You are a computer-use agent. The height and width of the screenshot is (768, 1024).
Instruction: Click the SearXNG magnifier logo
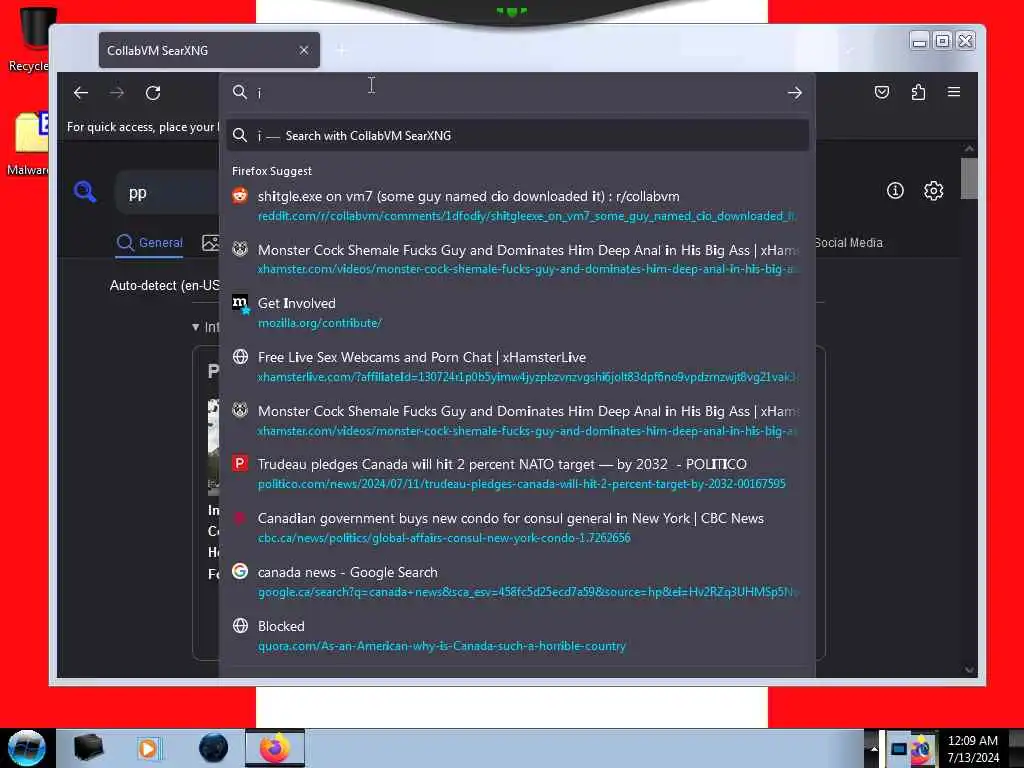85,191
